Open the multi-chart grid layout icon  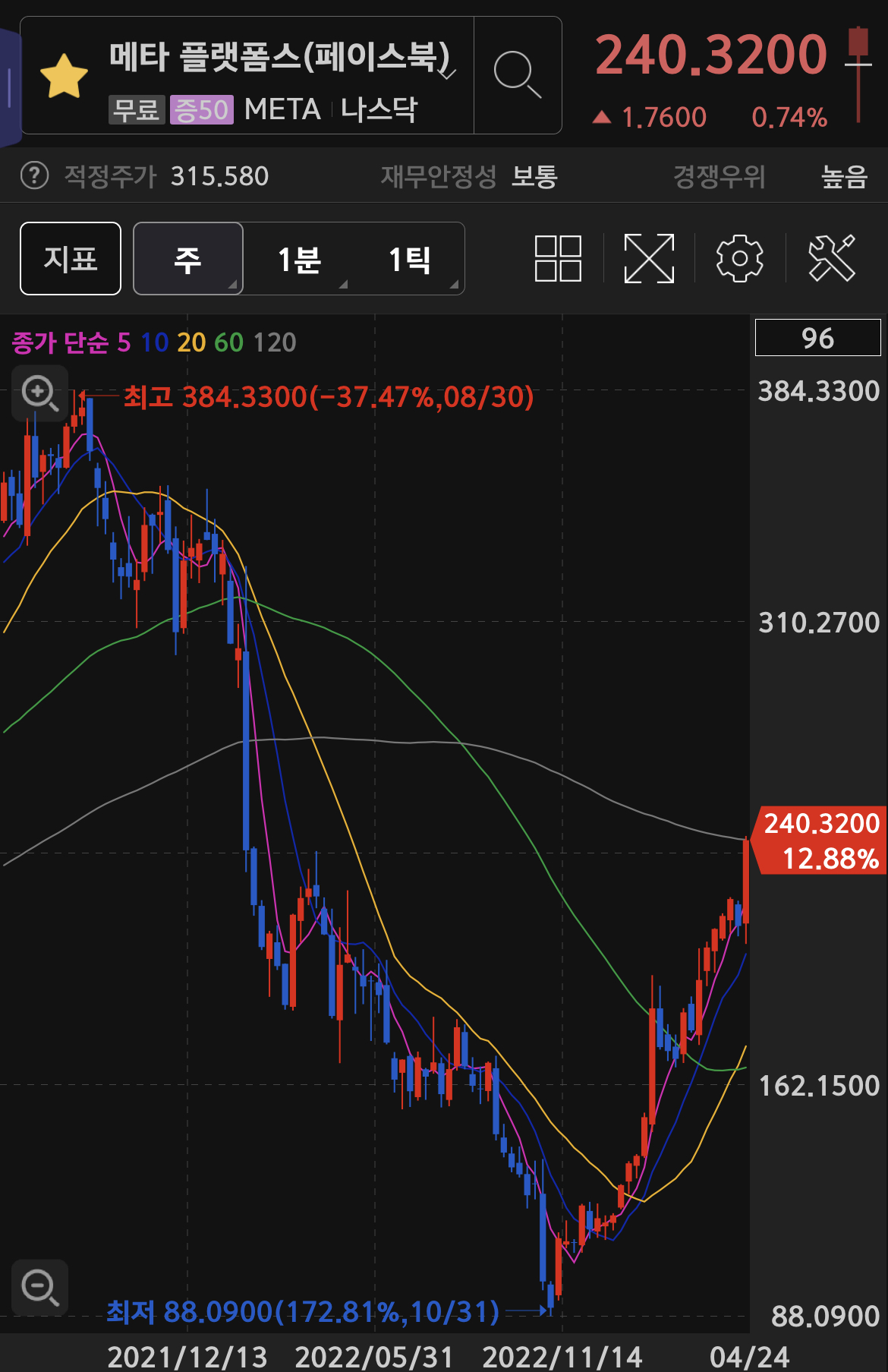[x=558, y=258]
